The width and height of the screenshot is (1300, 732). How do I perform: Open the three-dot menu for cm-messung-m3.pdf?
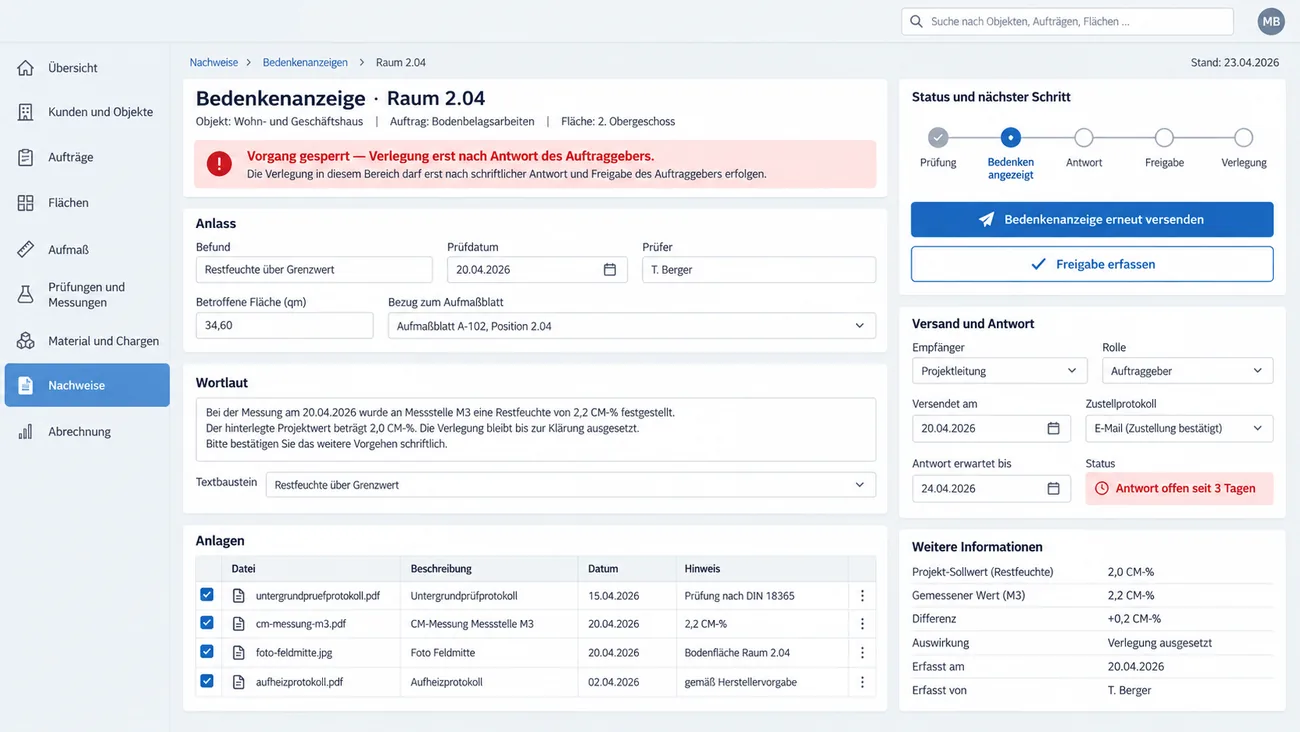tap(862, 623)
